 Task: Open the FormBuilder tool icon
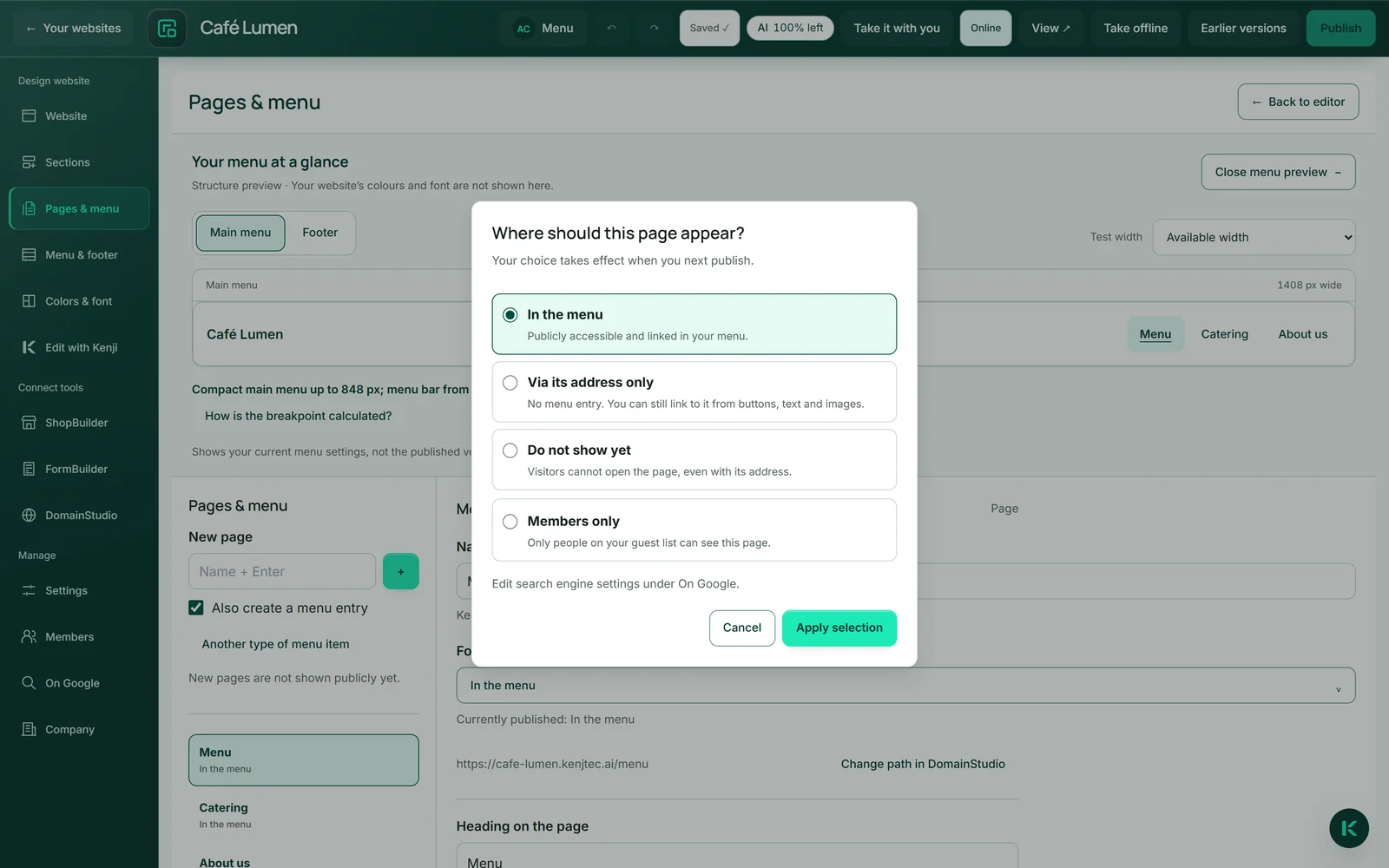coord(29,469)
